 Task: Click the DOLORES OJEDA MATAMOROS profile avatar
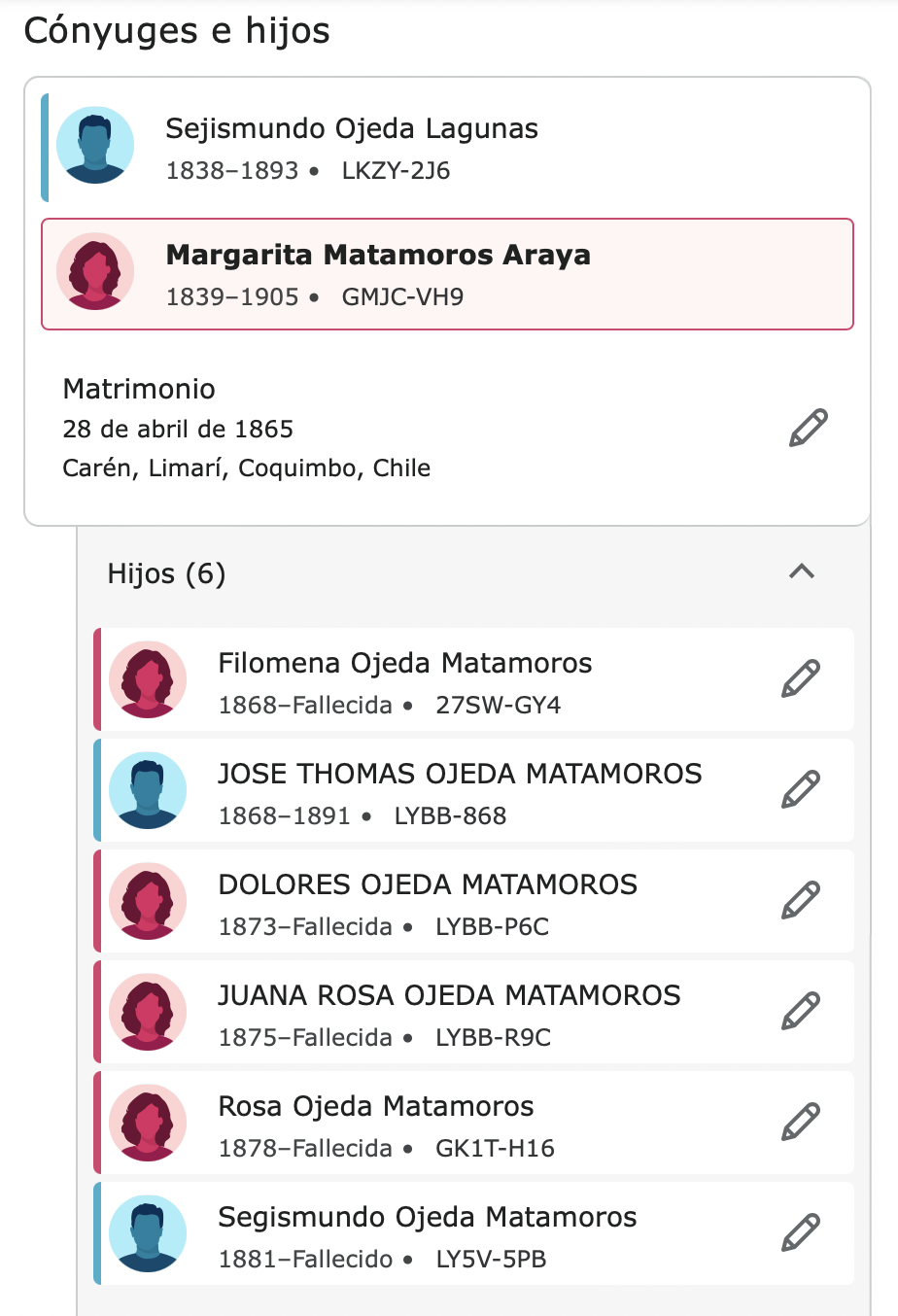pyautogui.click(x=148, y=901)
